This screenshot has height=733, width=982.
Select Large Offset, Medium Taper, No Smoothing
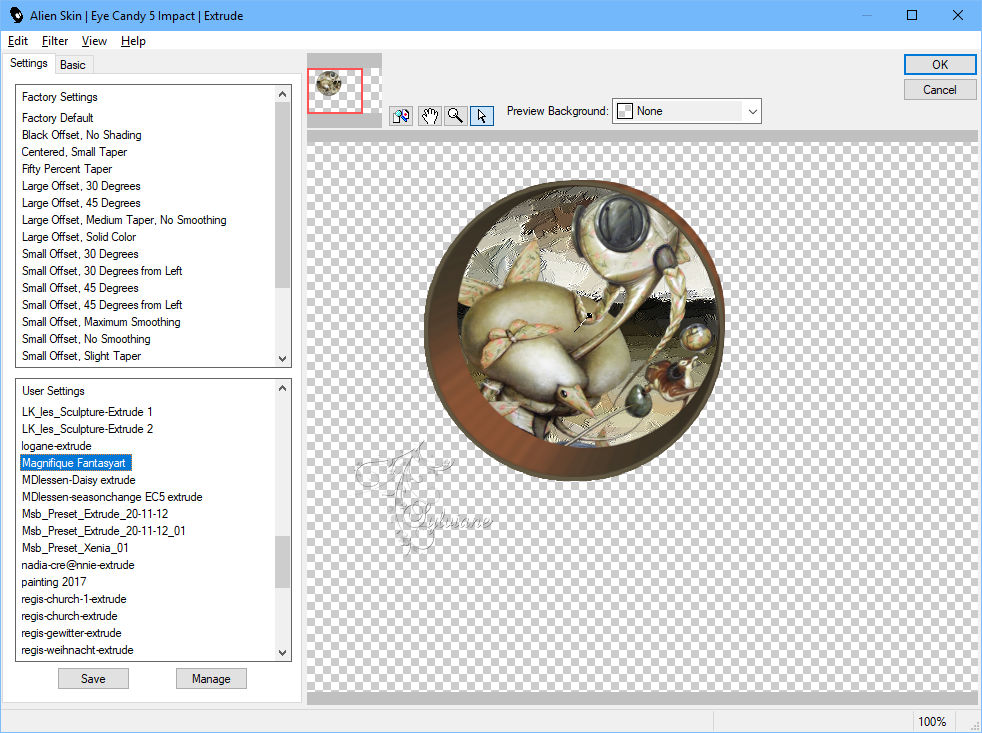click(124, 220)
